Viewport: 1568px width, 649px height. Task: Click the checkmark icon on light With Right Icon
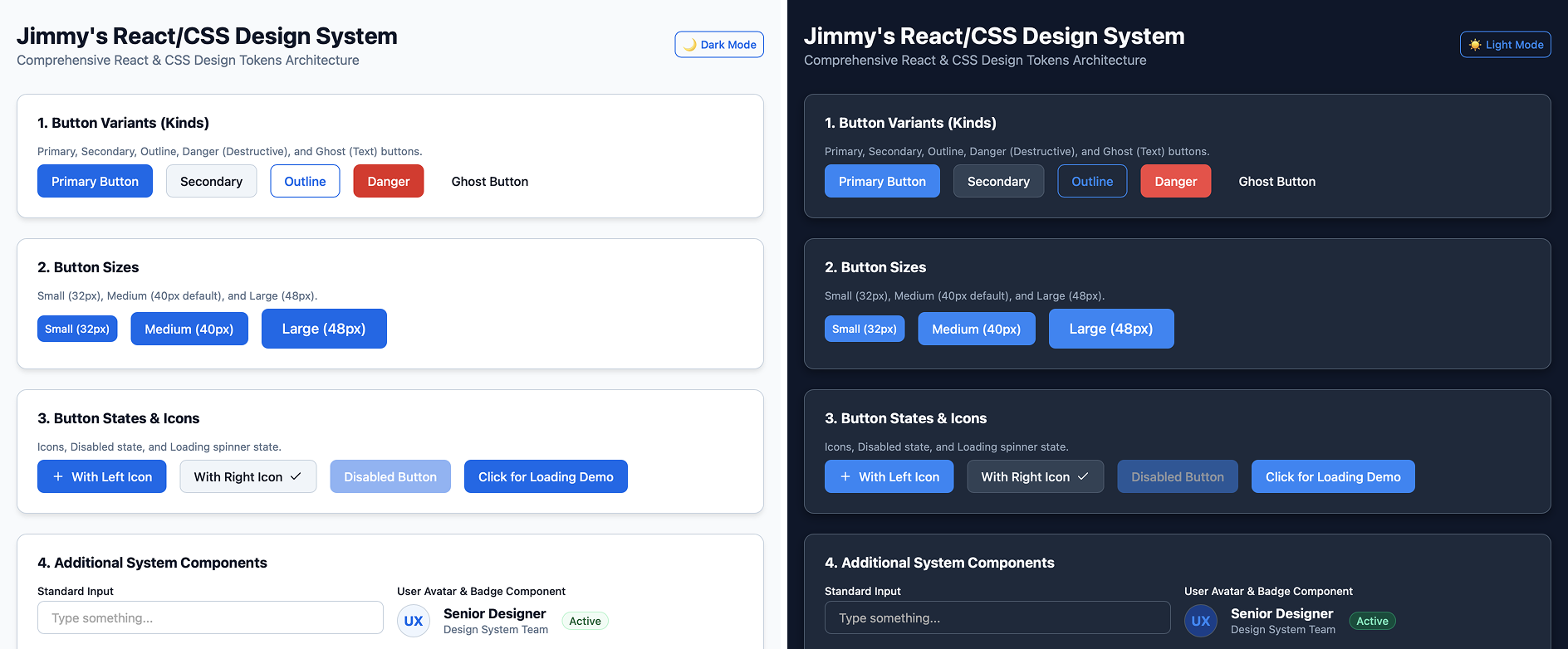296,476
